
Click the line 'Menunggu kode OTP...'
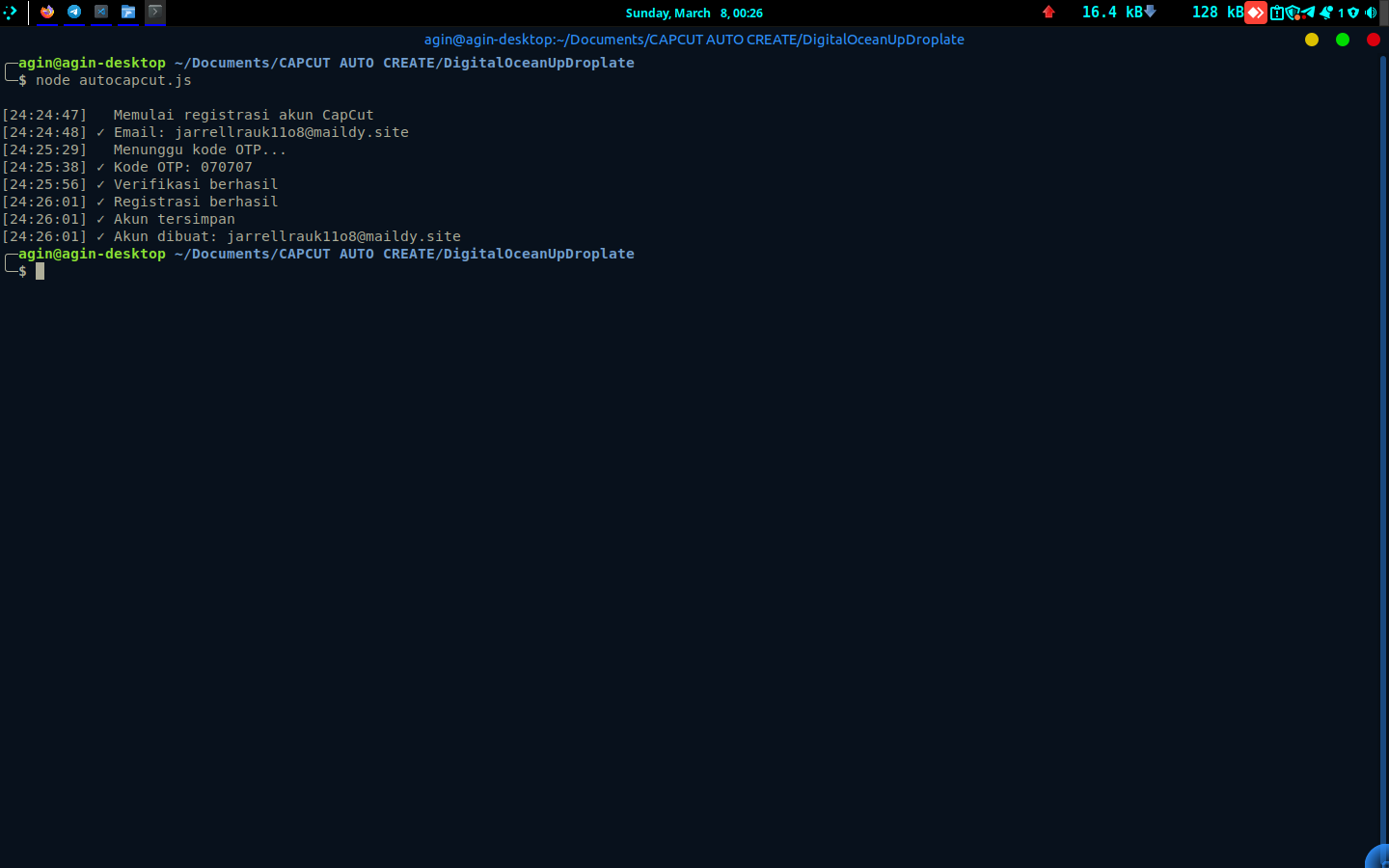pyautogui.click(x=201, y=149)
